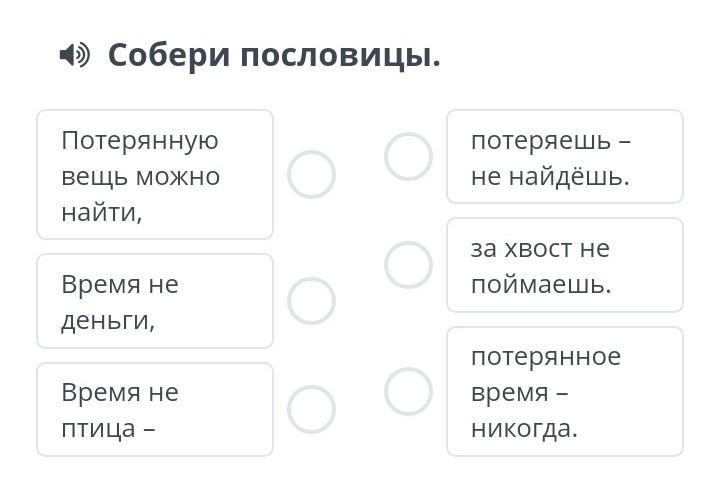Select circle beside 'Время не птица –'
The image size is (707, 483).
click(x=311, y=409)
